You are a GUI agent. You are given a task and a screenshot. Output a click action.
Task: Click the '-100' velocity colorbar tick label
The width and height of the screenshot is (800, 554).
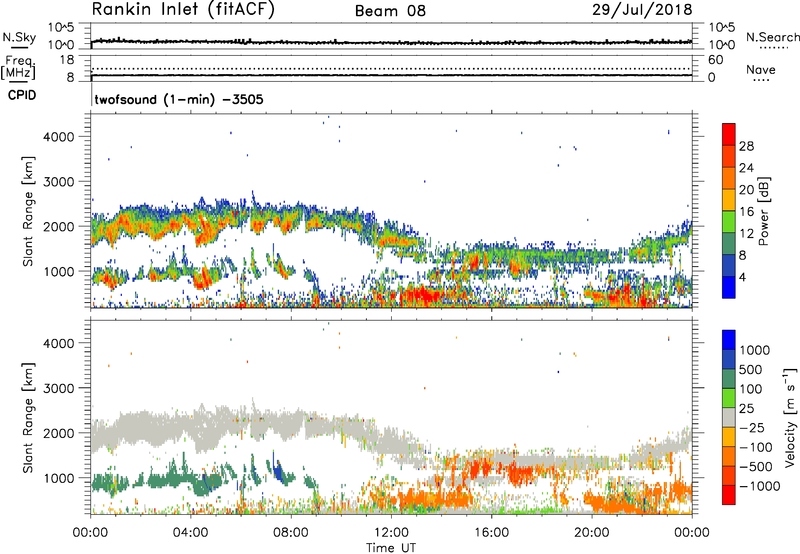pos(756,447)
